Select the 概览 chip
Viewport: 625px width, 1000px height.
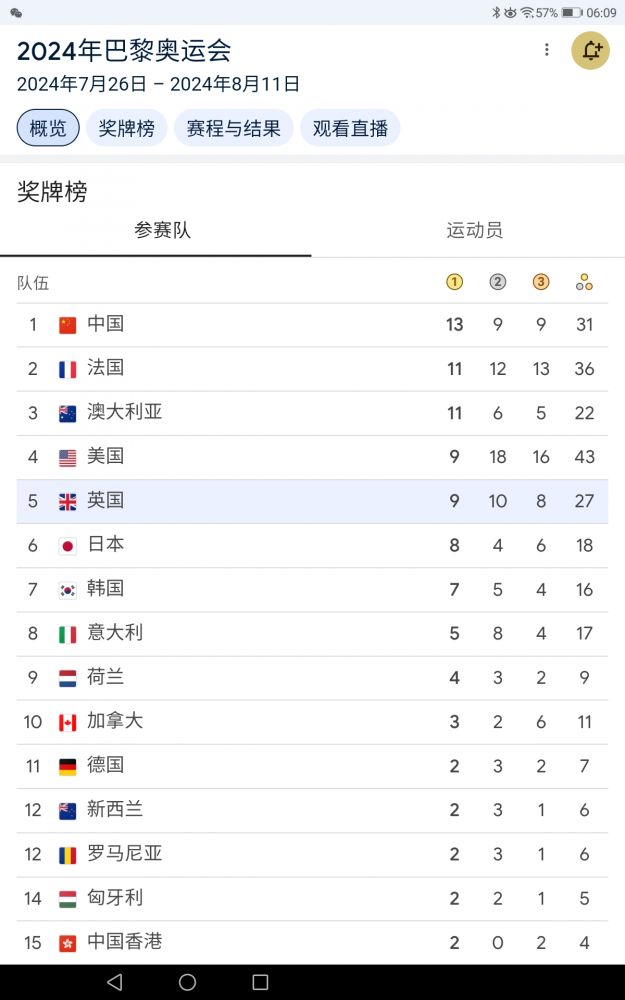point(48,128)
